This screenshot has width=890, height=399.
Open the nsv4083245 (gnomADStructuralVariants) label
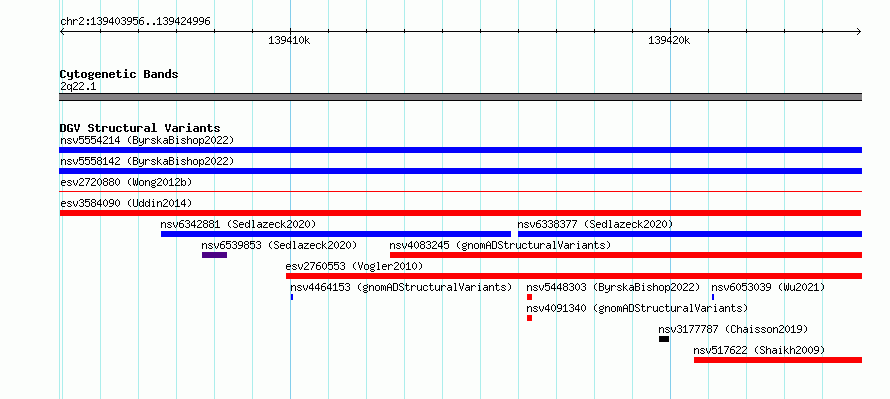(500, 245)
